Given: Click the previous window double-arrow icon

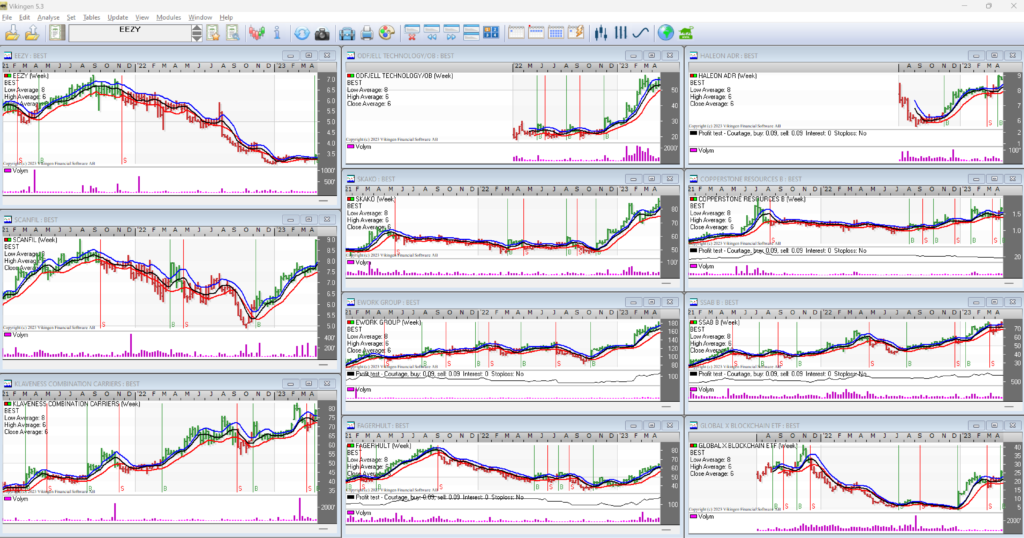Looking at the screenshot, I should point(432,33).
